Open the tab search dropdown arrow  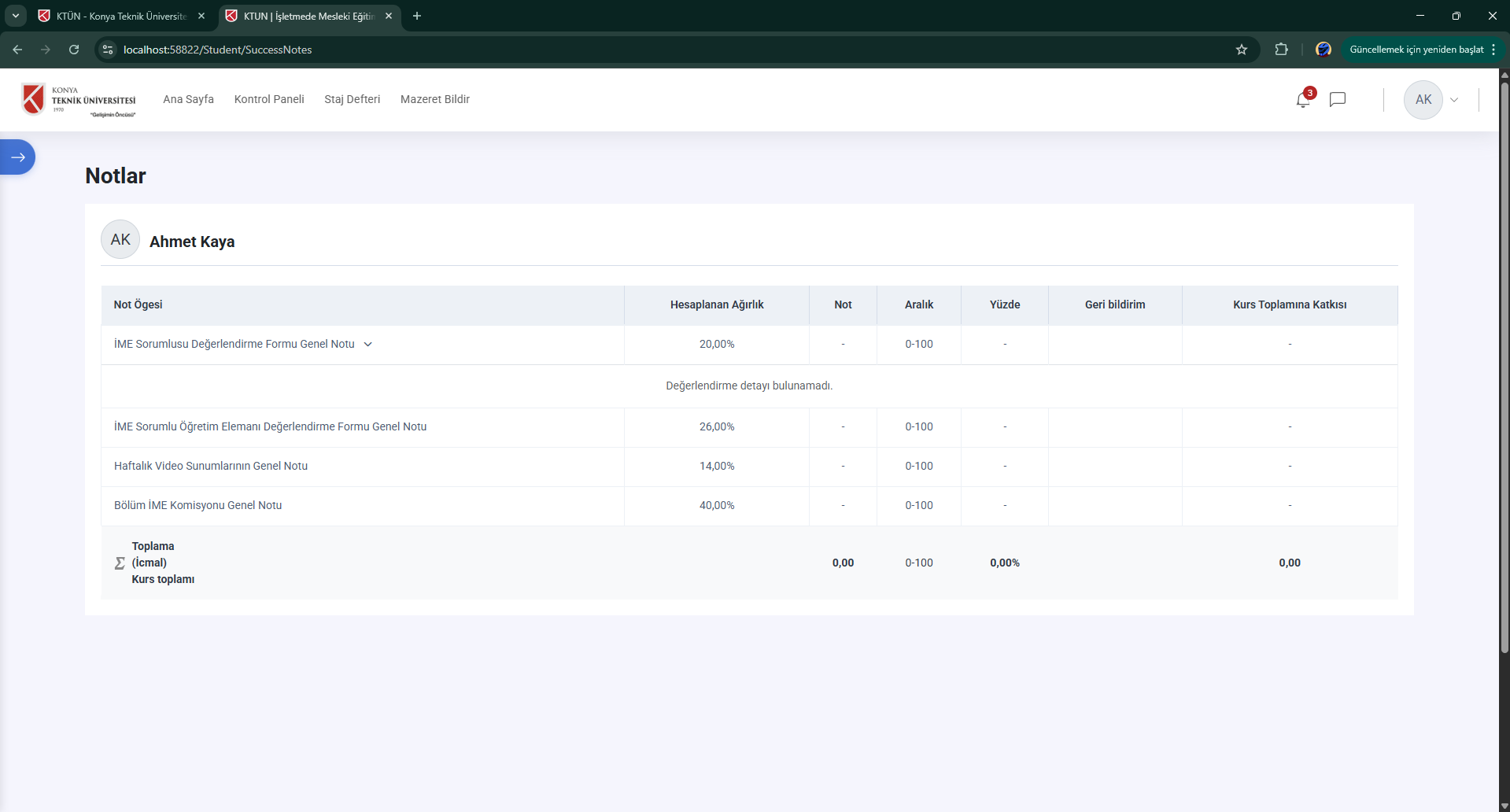pos(16,16)
